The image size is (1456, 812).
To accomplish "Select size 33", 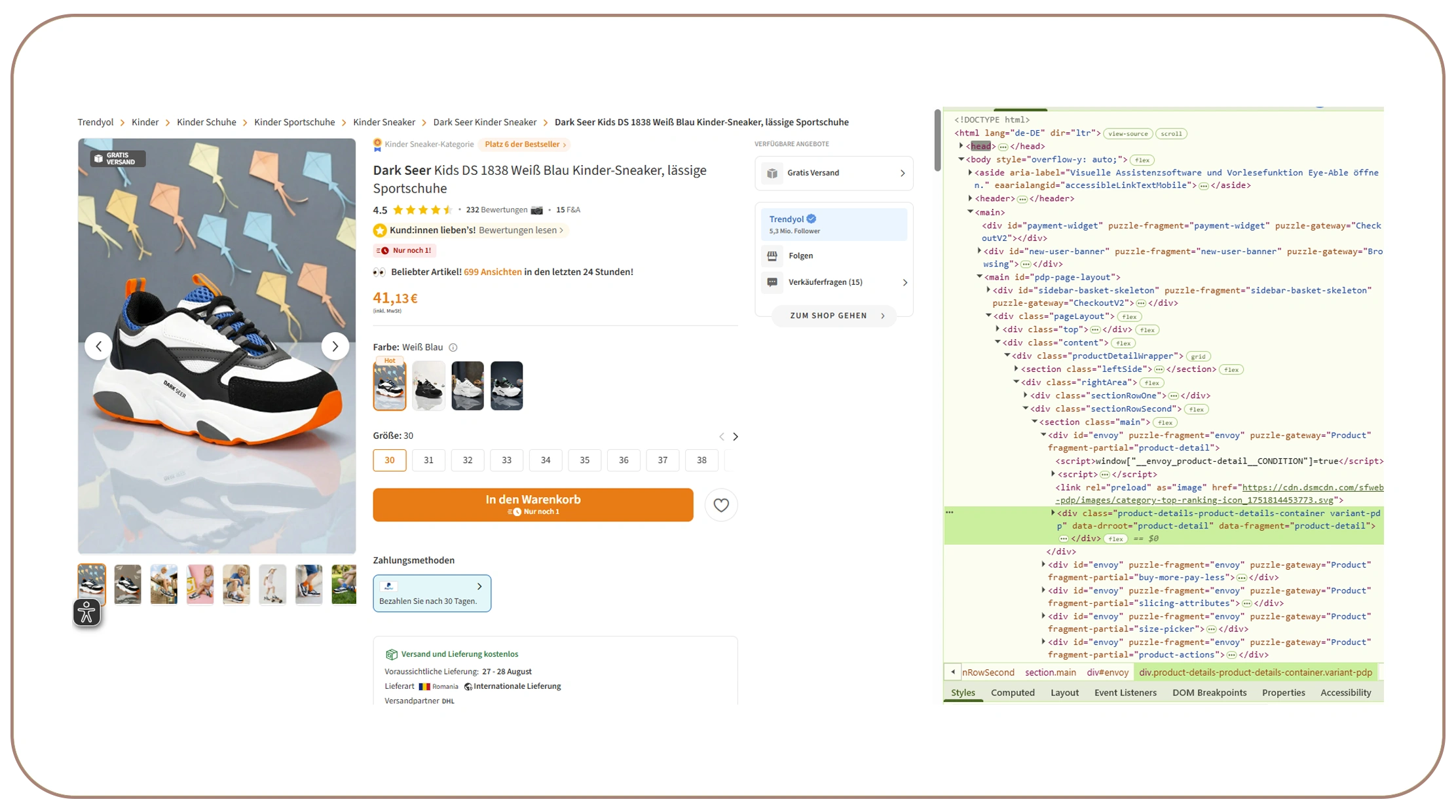I will (506, 460).
